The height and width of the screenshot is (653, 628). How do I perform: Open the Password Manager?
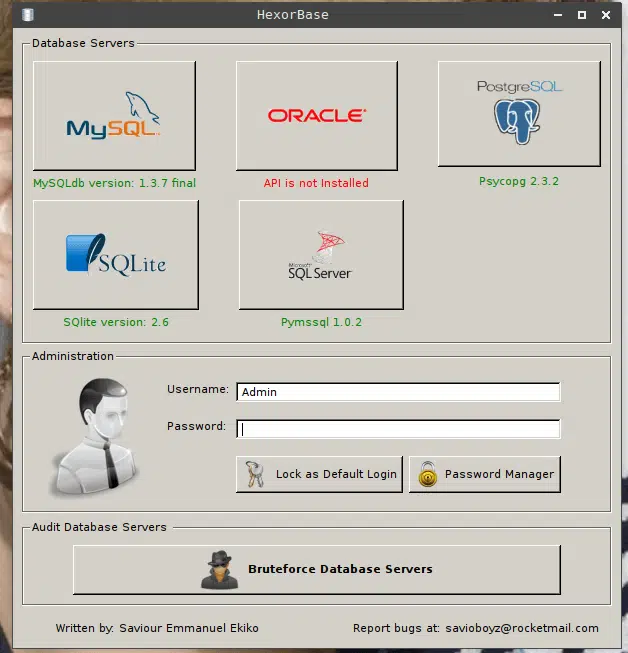click(485, 474)
